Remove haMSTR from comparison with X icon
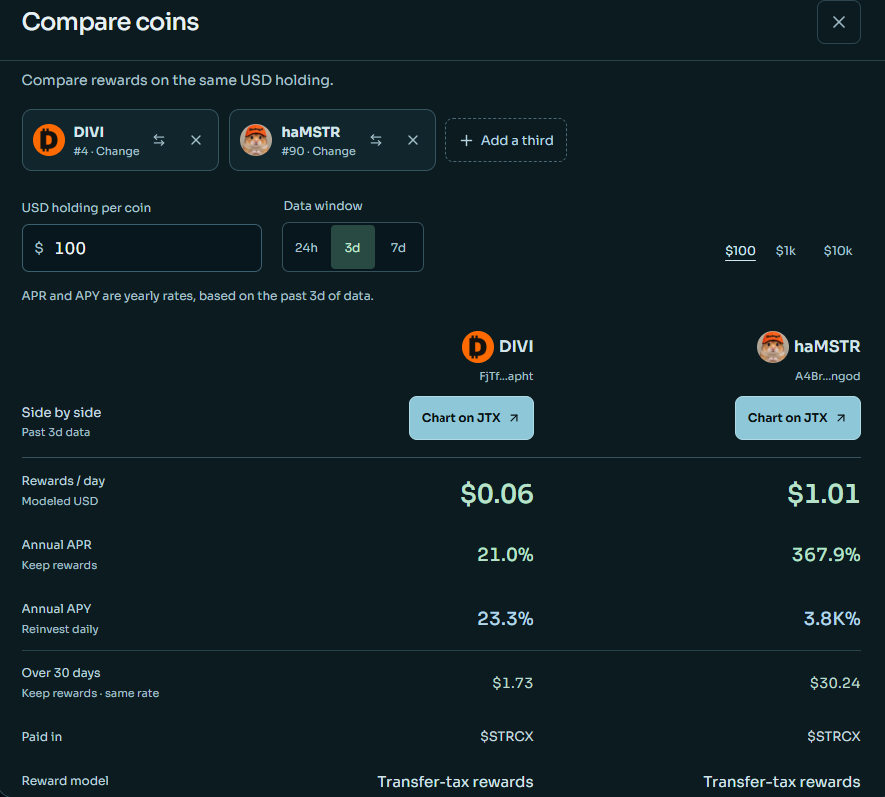The height and width of the screenshot is (797, 885). click(413, 140)
